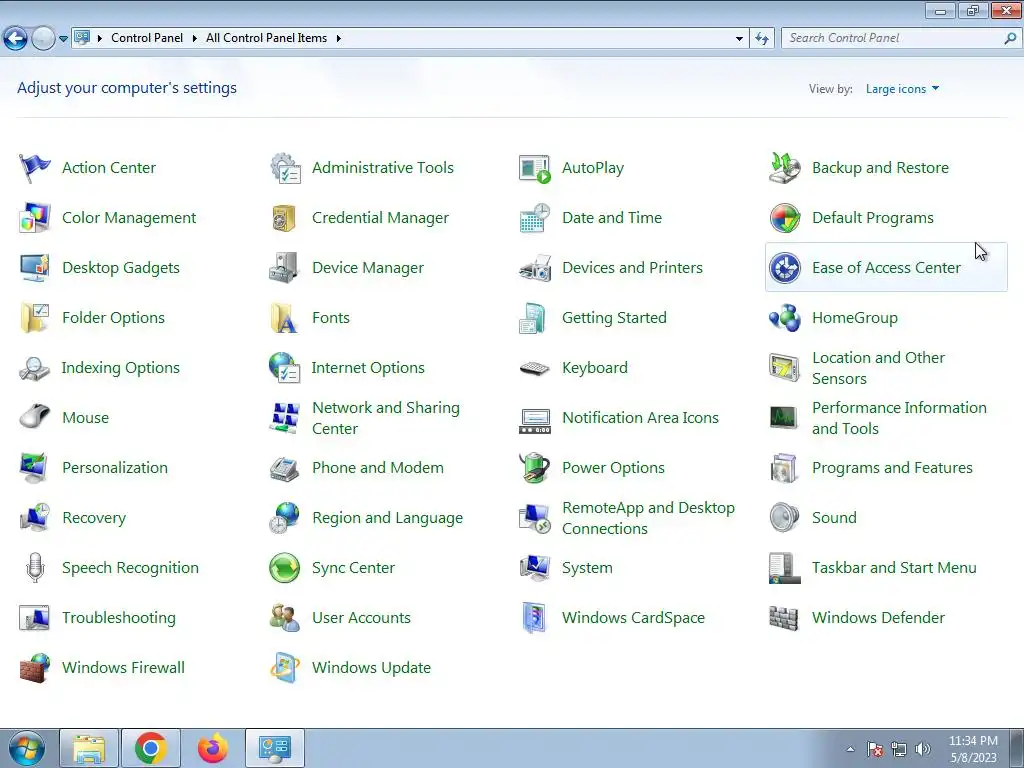Open Windows CardSpace link

tap(633, 618)
